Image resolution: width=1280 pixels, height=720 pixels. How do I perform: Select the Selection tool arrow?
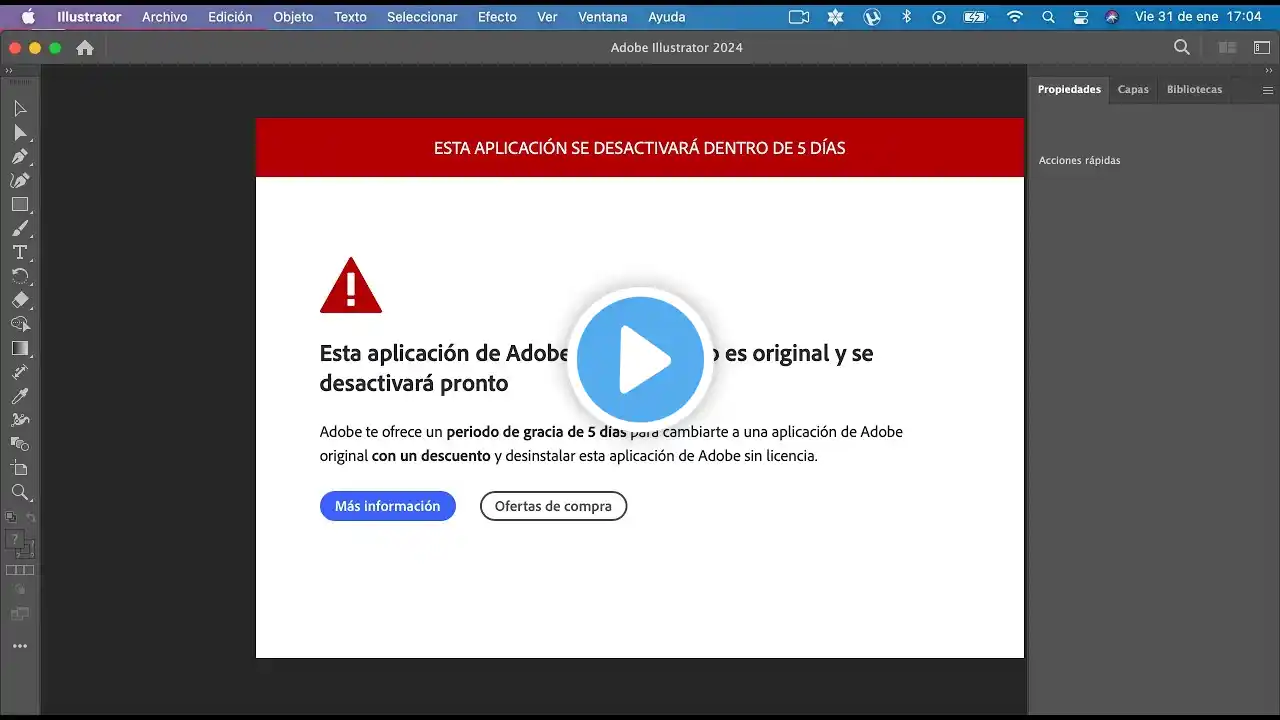(20, 108)
